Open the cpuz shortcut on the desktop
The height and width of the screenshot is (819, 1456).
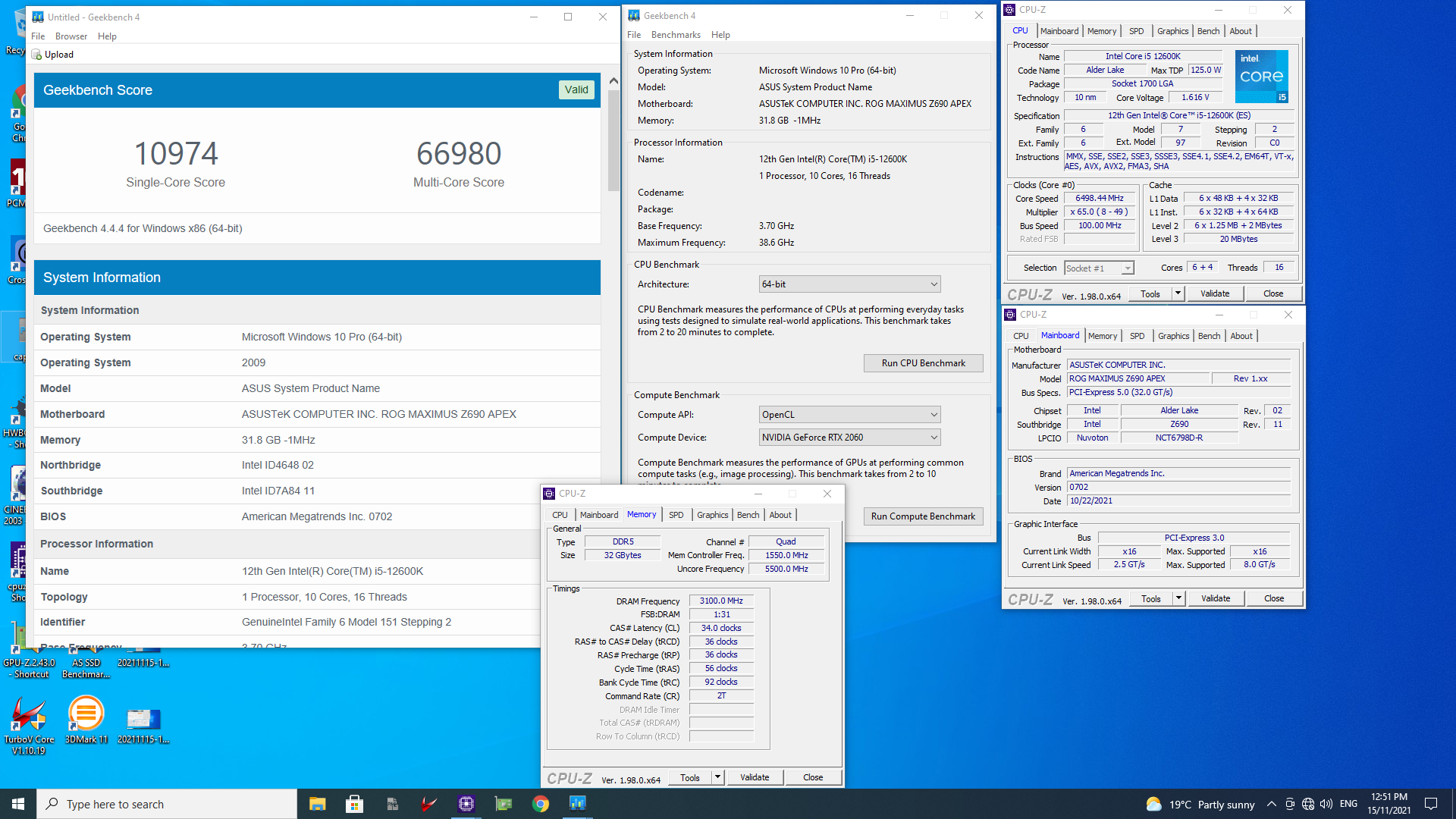17,573
